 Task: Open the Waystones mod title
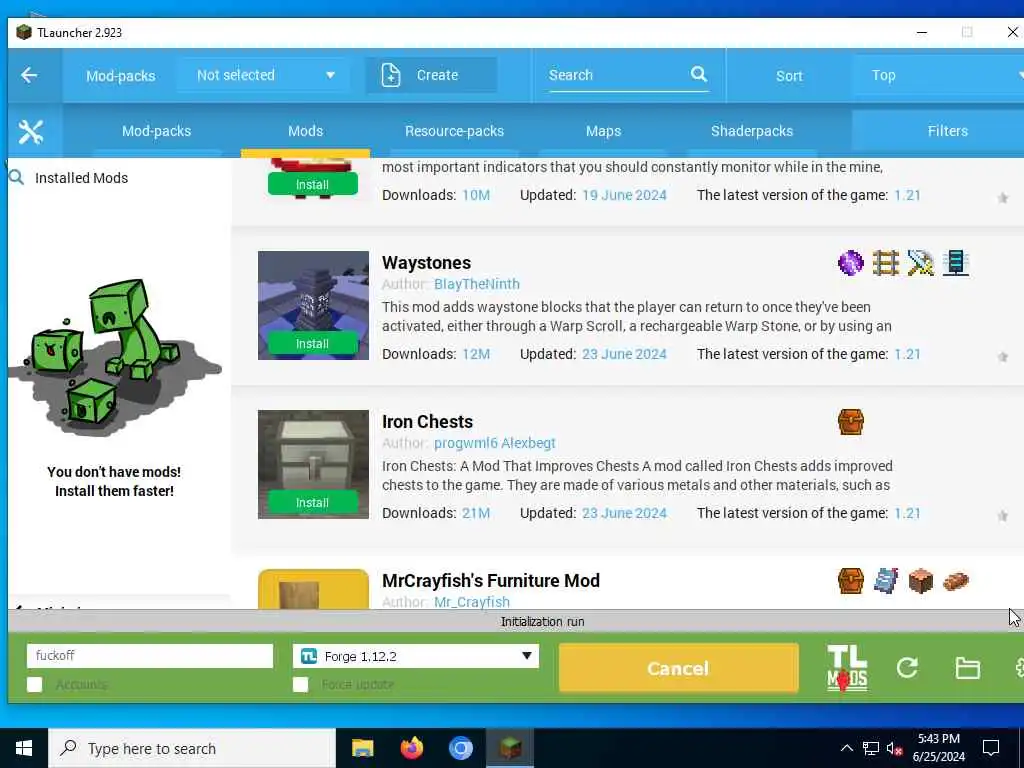426,263
